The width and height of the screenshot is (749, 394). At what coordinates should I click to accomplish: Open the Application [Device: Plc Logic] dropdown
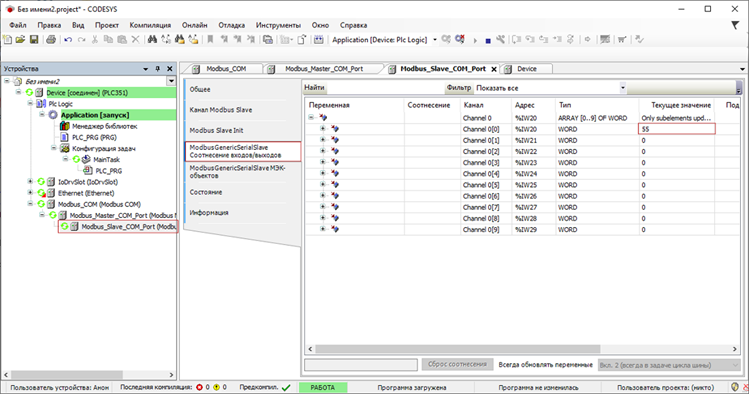[435, 40]
